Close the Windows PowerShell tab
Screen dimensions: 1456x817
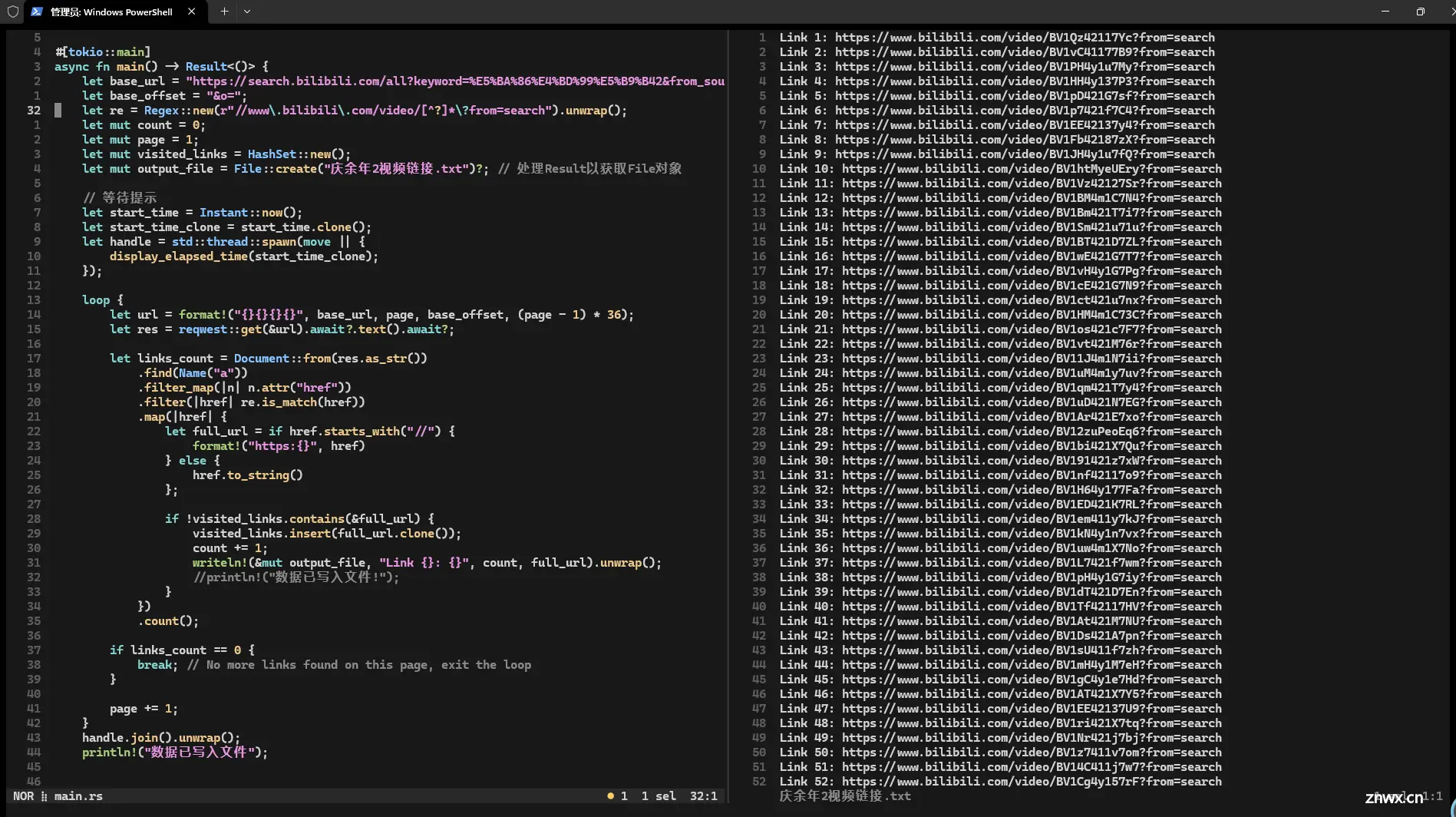pyautogui.click(x=191, y=12)
